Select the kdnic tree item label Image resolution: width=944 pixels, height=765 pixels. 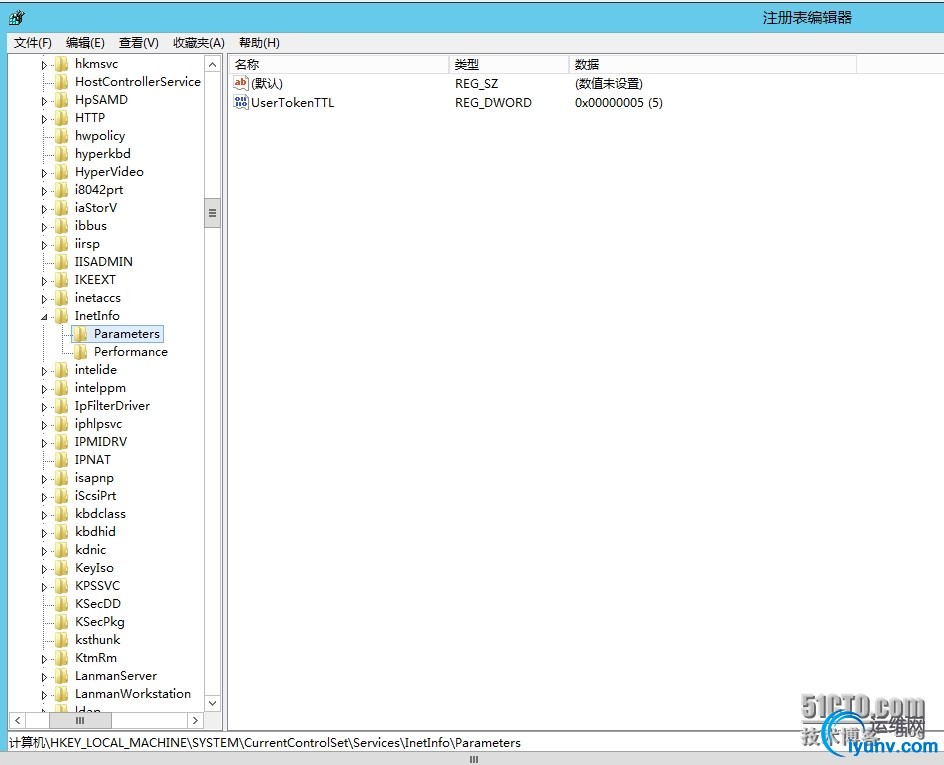tap(90, 550)
